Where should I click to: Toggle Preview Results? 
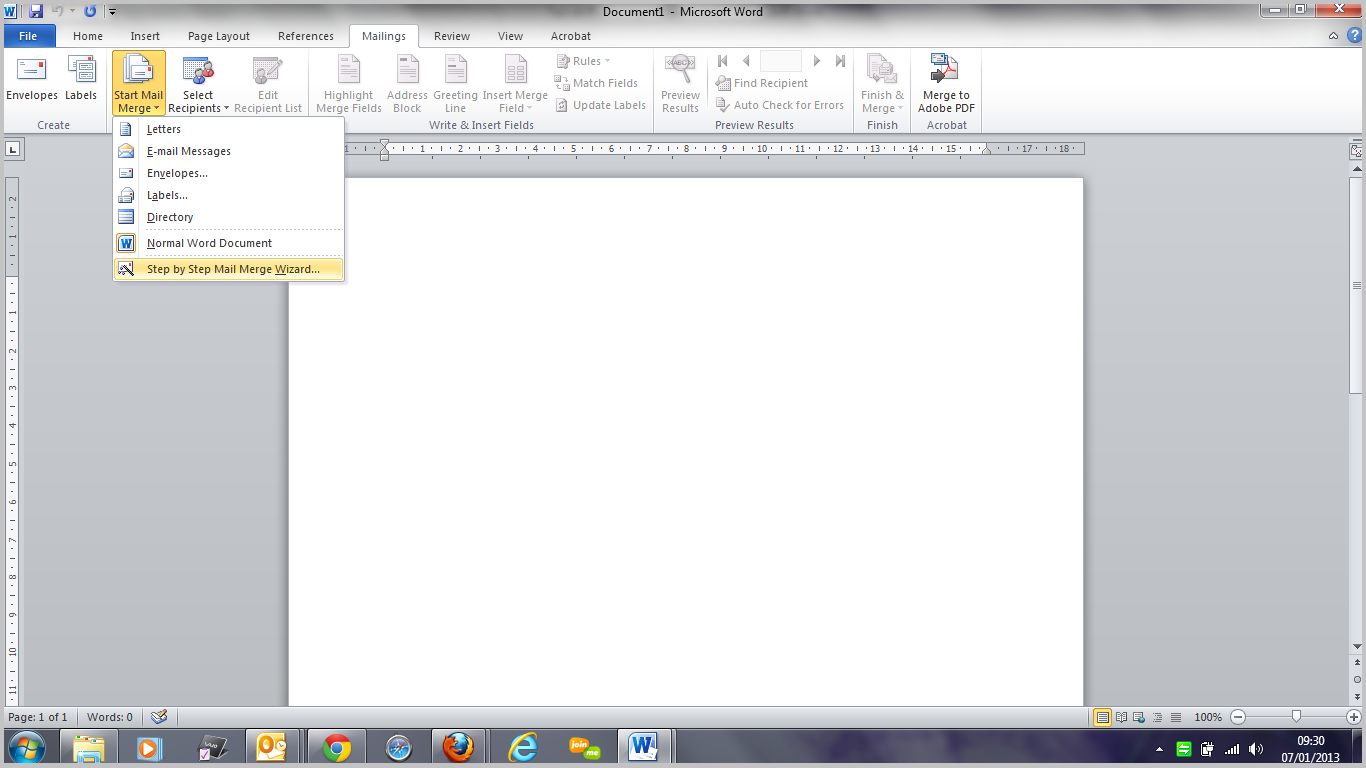(680, 83)
